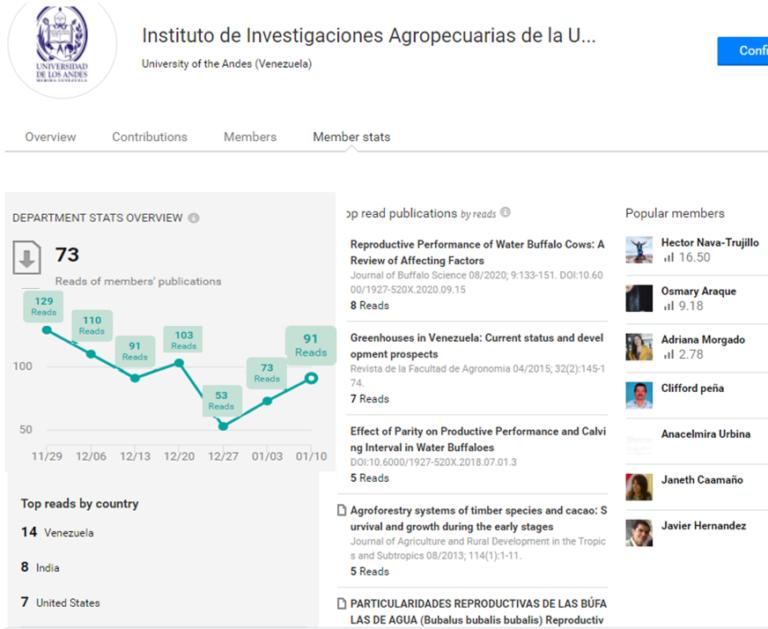Select the Member stats tab
This screenshot has width=768, height=629.
352,137
